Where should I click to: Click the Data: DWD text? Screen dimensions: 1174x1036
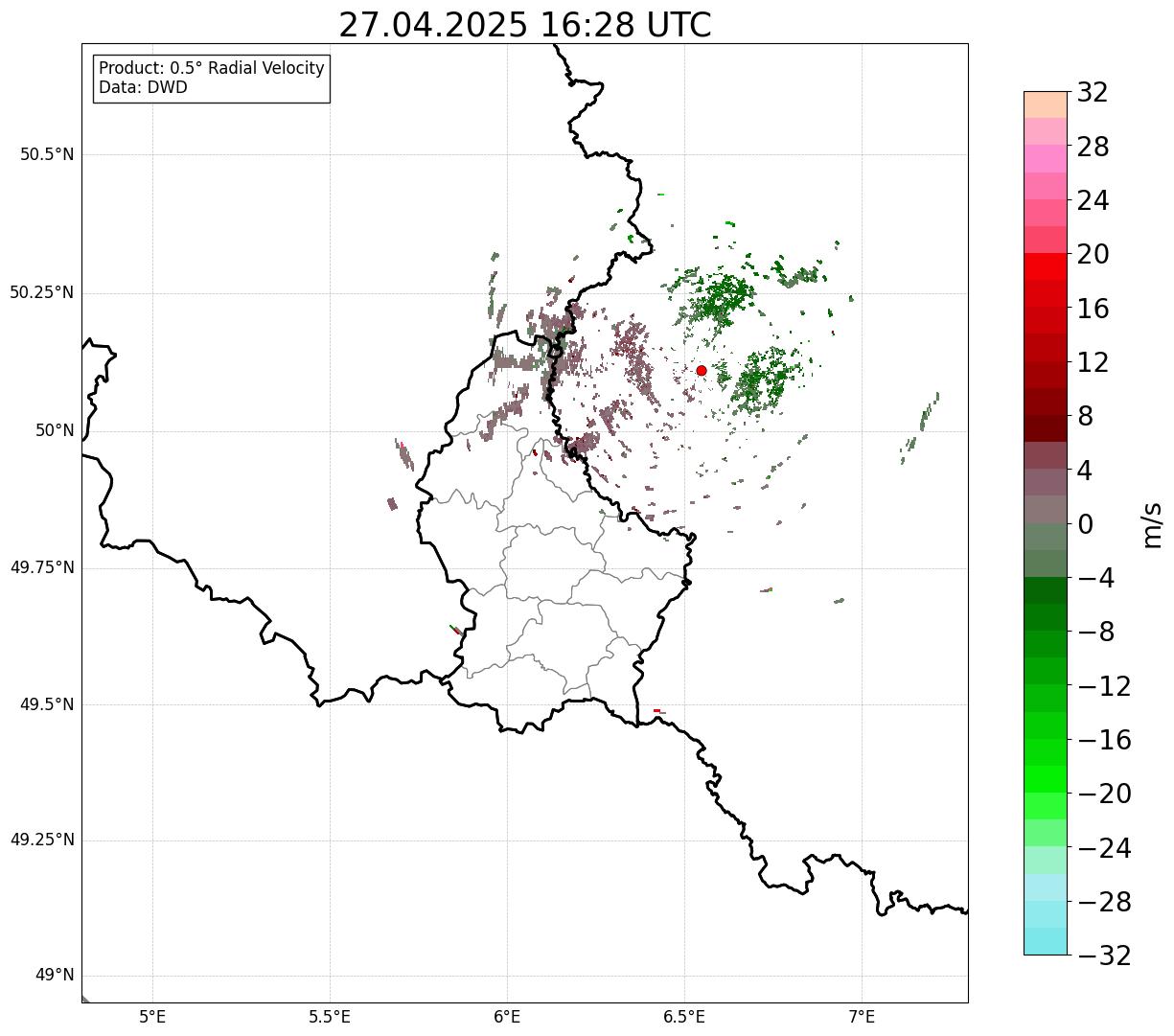click(x=144, y=87)
